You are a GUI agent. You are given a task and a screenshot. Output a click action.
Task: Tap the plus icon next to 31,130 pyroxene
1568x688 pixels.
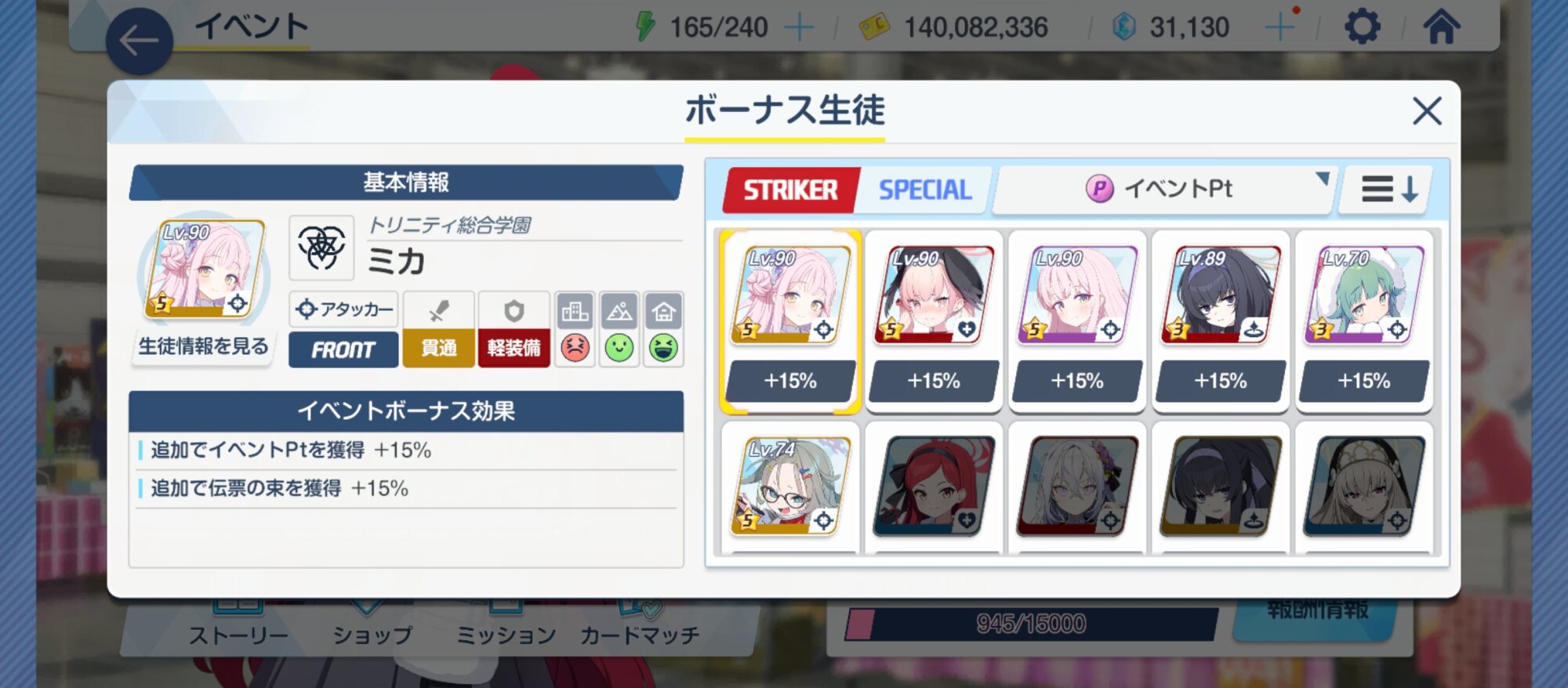tap(1279, 28)
